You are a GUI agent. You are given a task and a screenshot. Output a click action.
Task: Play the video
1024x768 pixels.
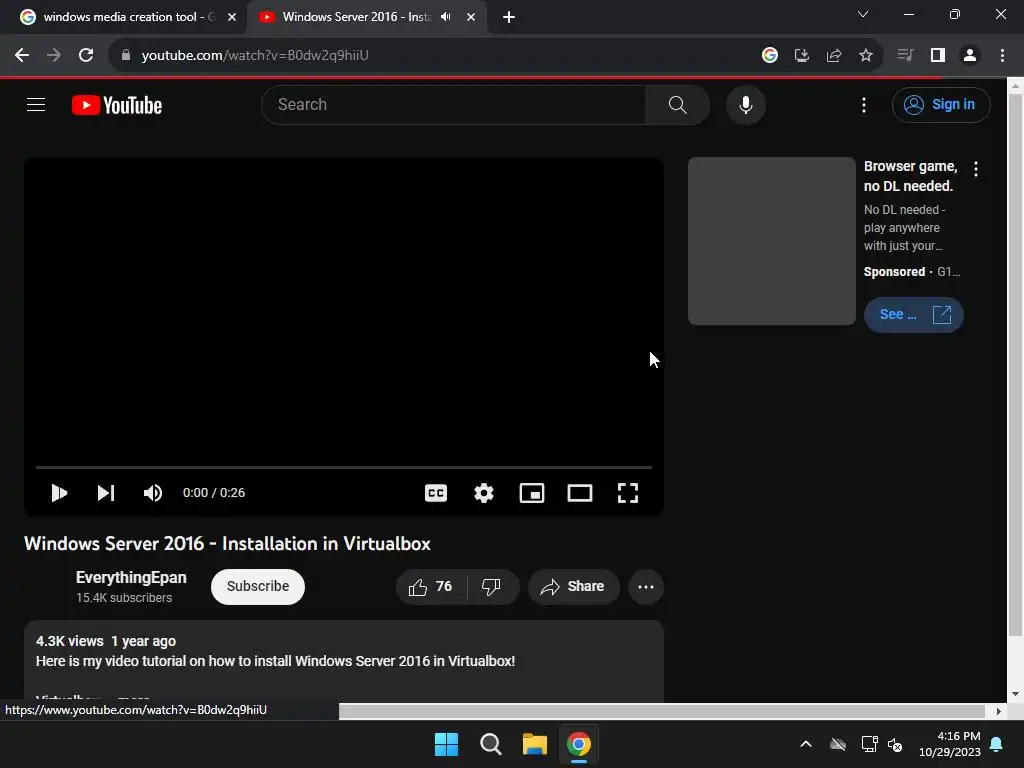[x=59, y=493]
